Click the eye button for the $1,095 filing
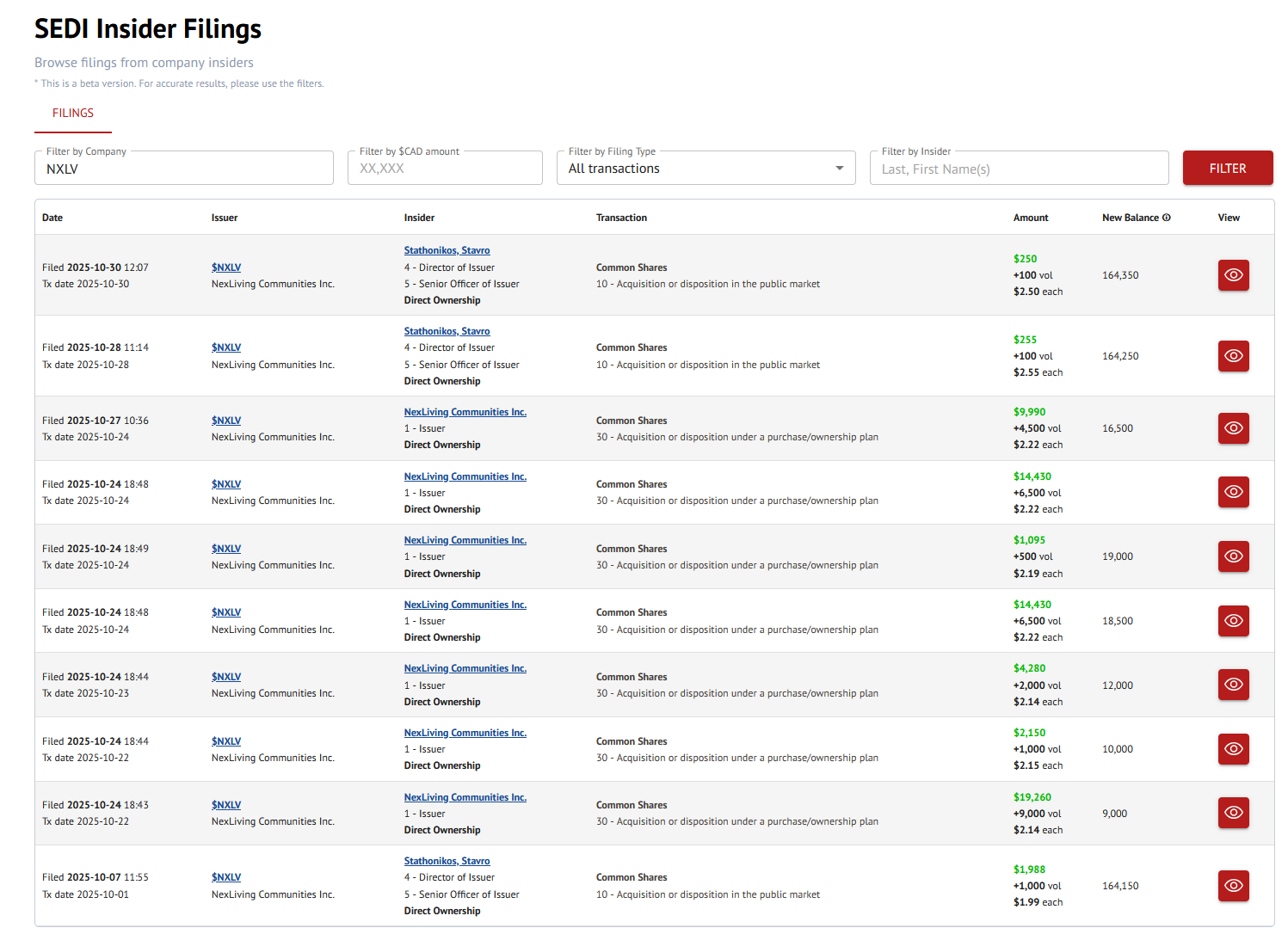Image resolution: width=1288 pixels, height=934 pixels. pyautogui.click(x=1233, y=556)
